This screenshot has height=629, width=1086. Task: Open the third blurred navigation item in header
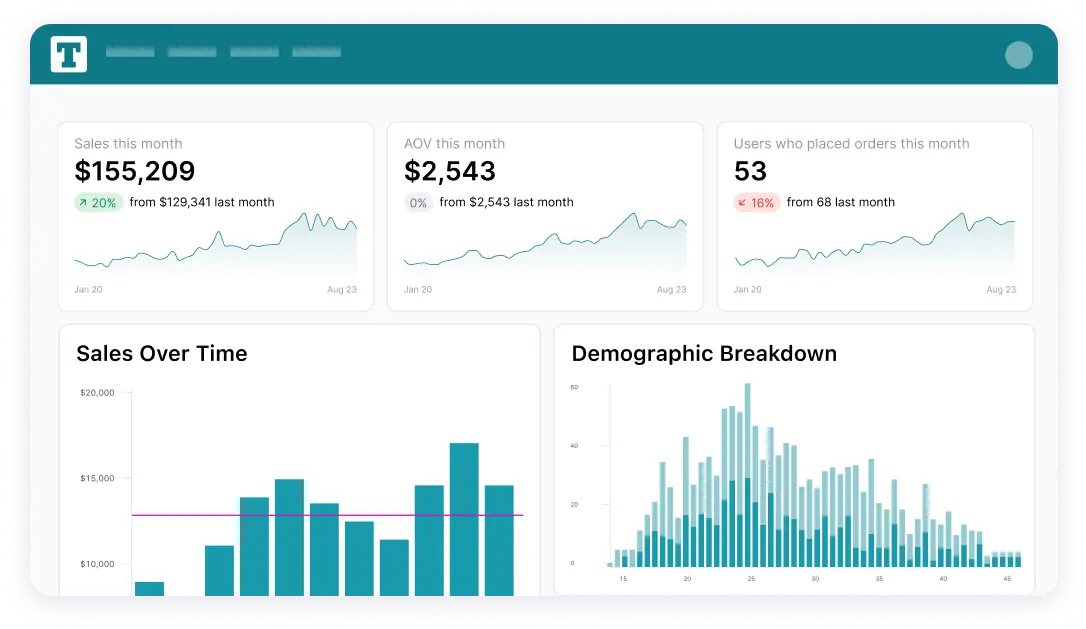click(254, 52)
